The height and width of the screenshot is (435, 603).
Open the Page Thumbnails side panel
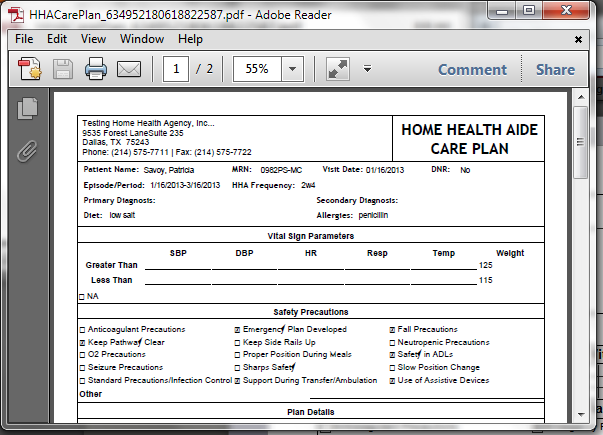tap(27, 110)
